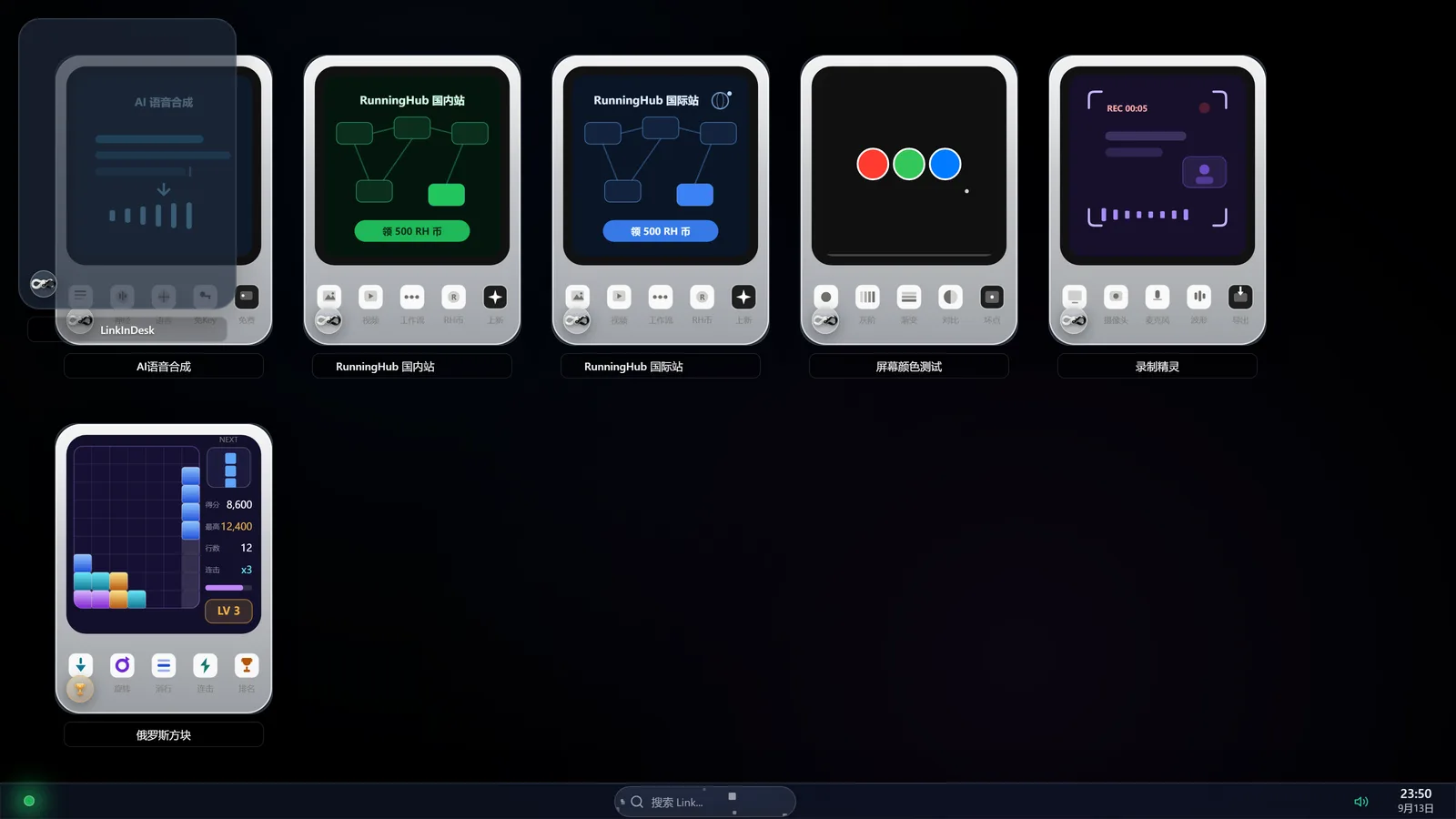Click the 23:50 clock in the taskbar
1456x819 pixels.
[1416, 794]
